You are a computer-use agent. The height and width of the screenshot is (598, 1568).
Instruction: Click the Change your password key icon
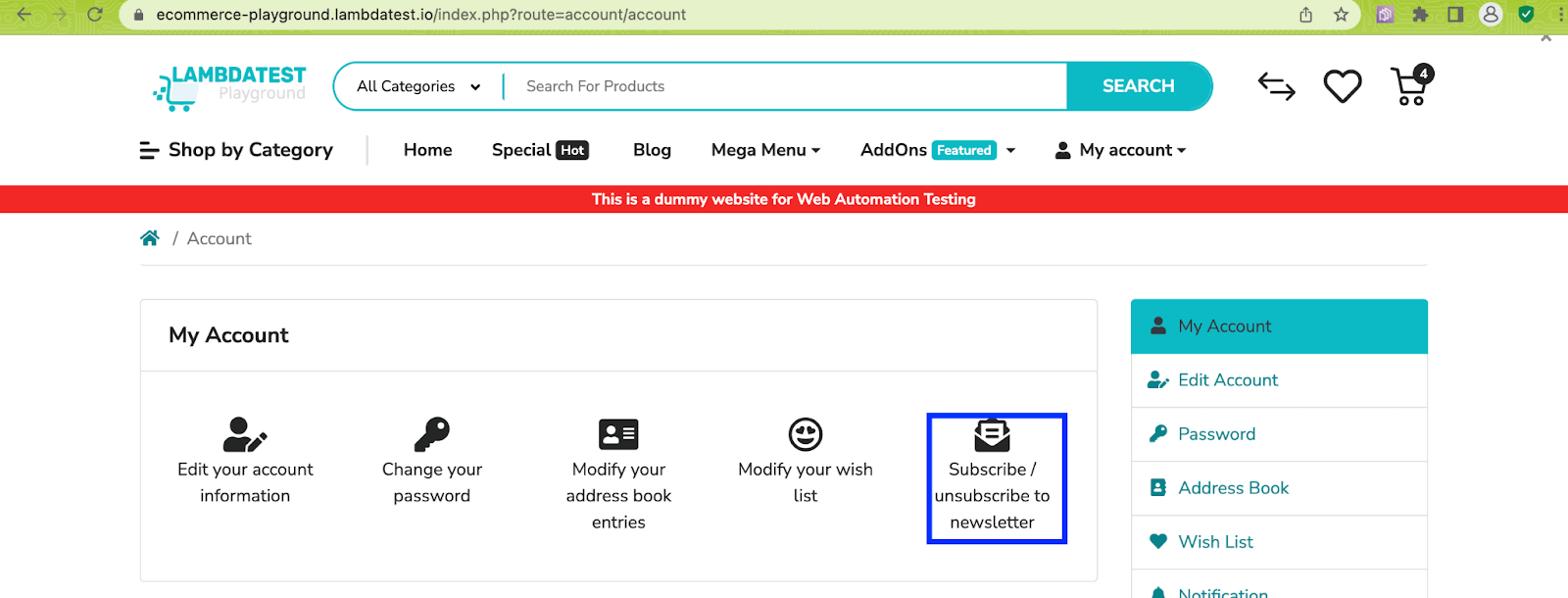432,434
